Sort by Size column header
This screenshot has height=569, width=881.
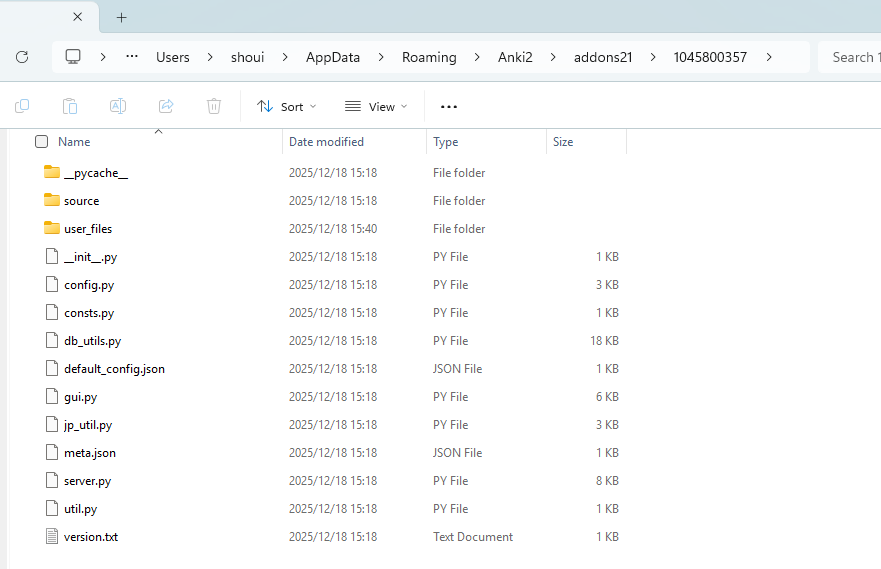coord(563,142)
